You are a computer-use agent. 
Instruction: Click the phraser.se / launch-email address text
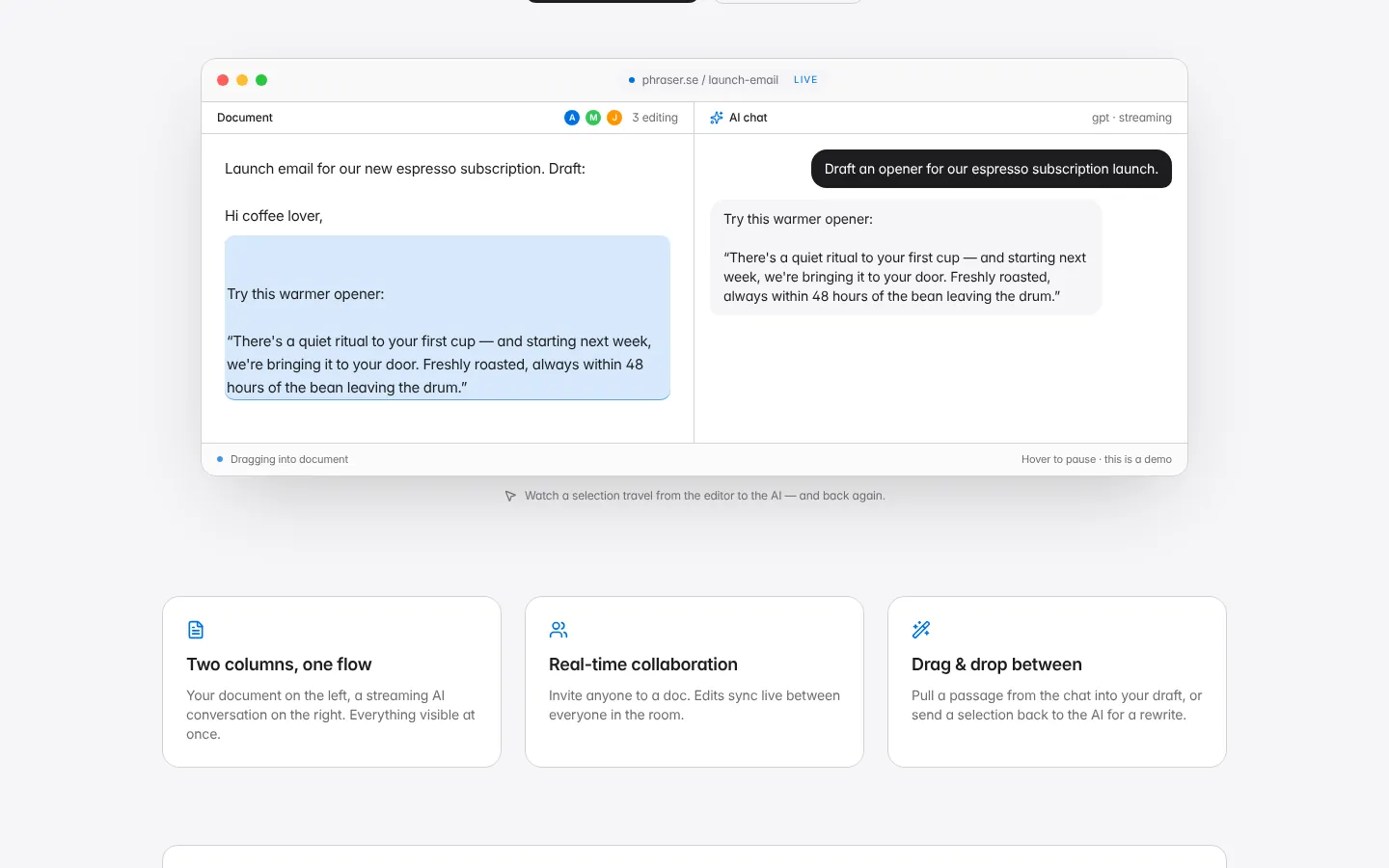[710, 80]
